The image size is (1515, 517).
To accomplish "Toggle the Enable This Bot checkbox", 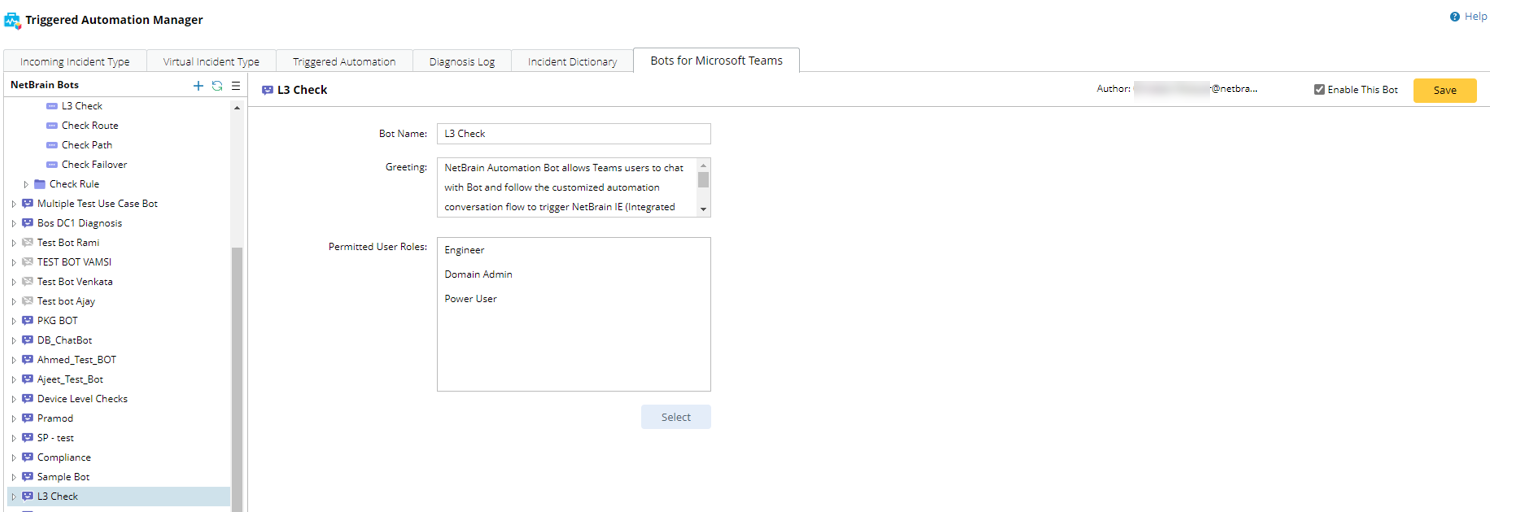I will [x=1320, y=90].
